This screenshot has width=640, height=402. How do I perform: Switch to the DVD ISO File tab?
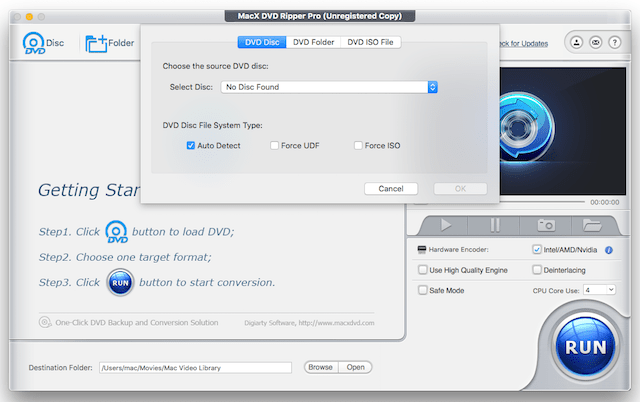(371, 42)
